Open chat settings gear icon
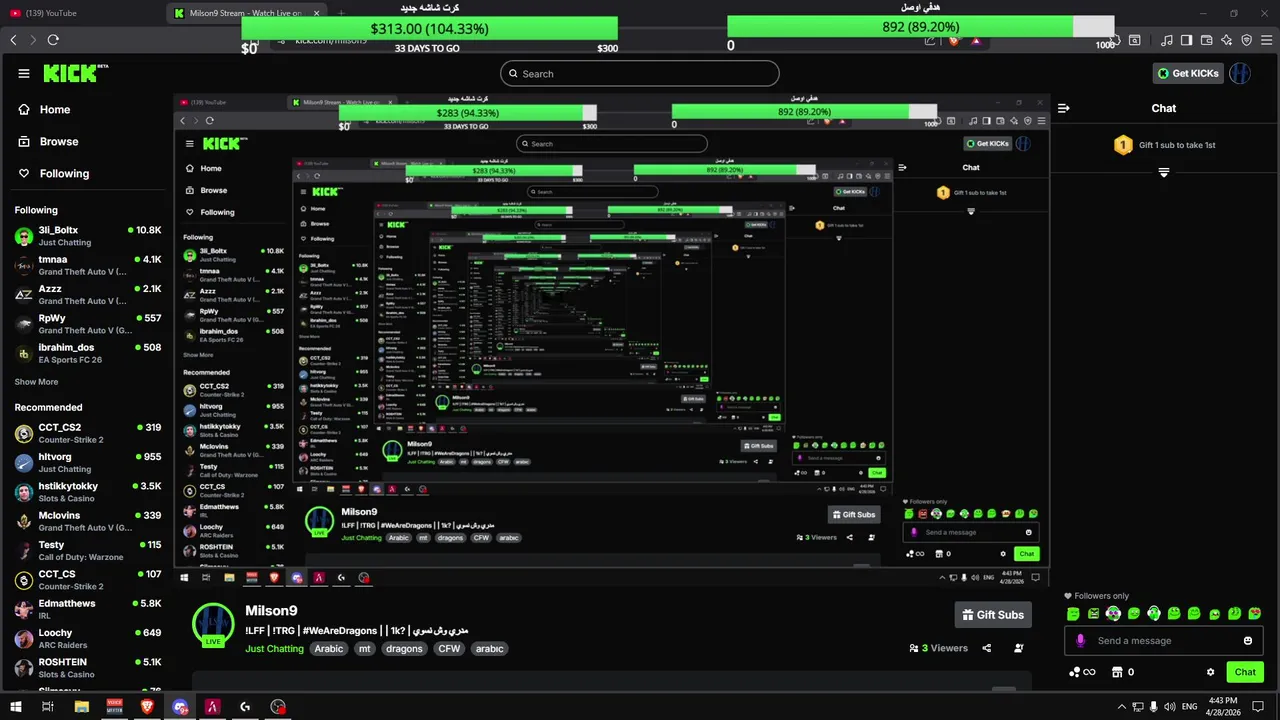Viewport: 1280px width, 720px height. [x=1210, y=672]
